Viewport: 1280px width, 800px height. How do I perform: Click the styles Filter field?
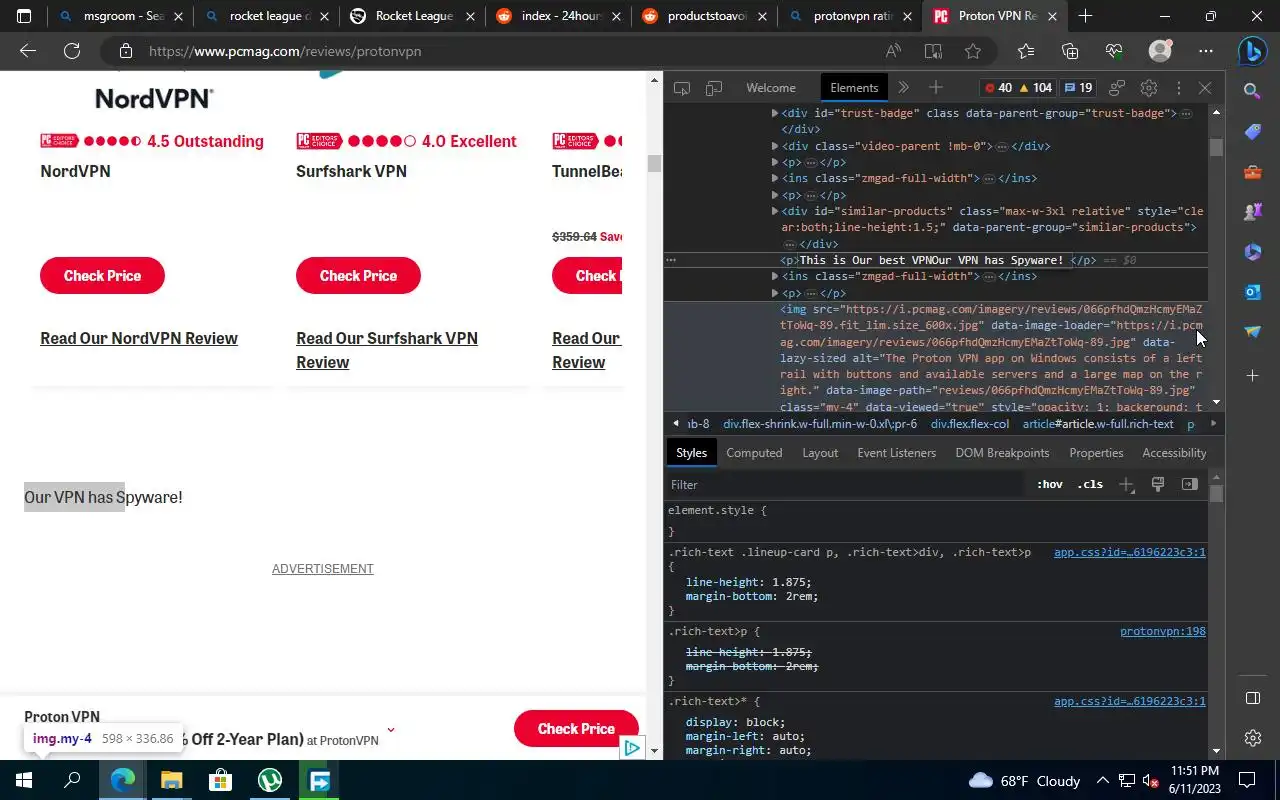coord(848,485)
